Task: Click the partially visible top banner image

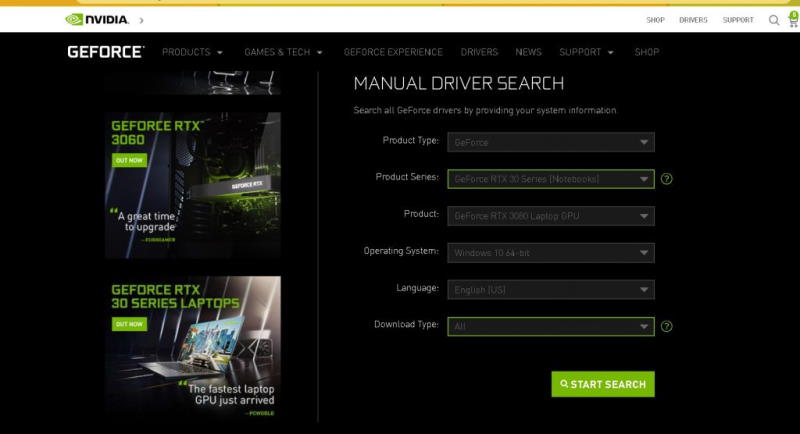Action: pos(193,83)
